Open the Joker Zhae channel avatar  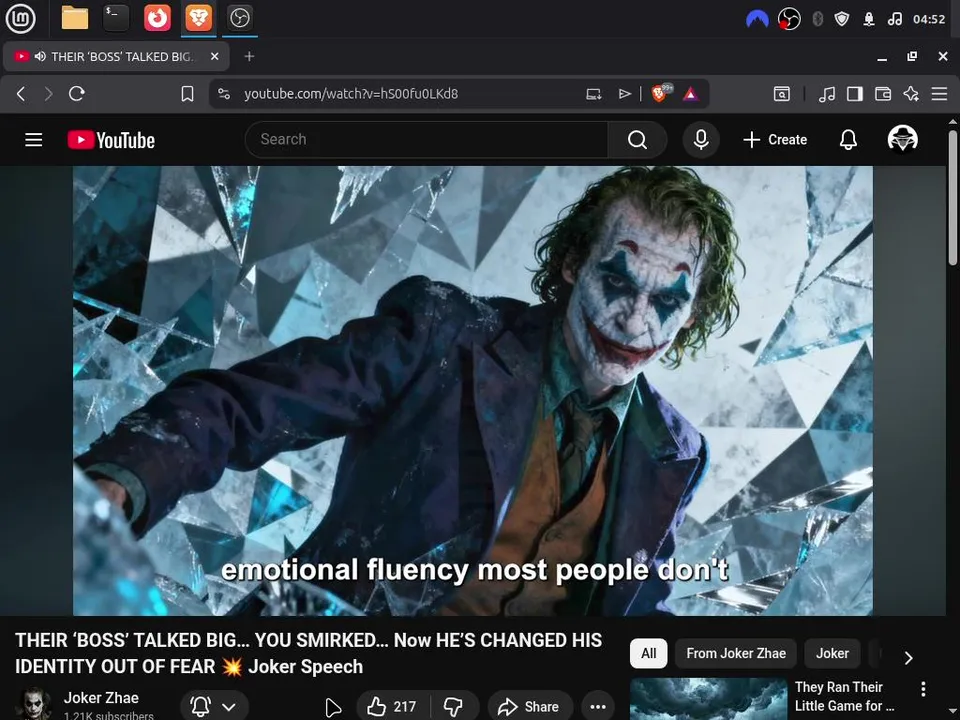point(33,704)
